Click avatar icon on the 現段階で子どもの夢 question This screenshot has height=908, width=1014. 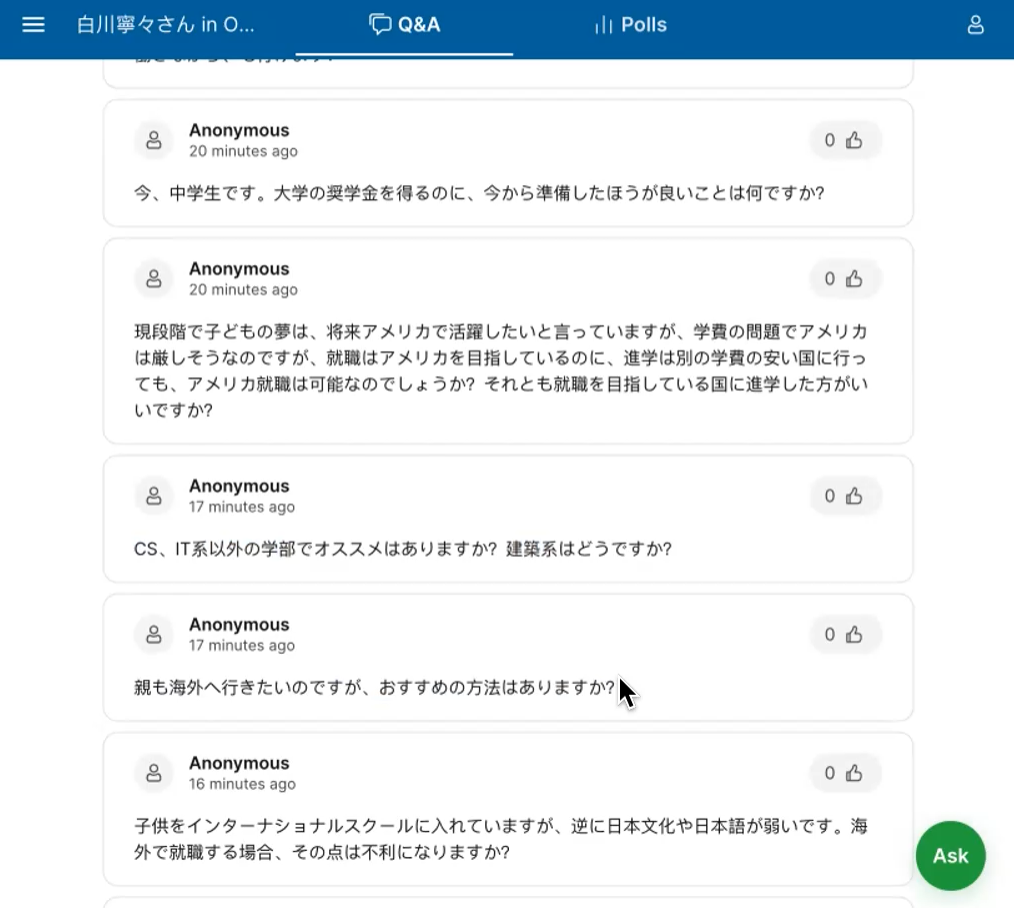point(154,278)
